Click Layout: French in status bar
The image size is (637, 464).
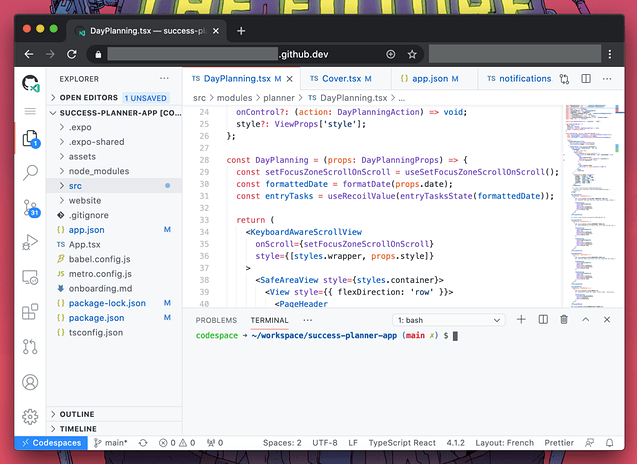[505, 443]
